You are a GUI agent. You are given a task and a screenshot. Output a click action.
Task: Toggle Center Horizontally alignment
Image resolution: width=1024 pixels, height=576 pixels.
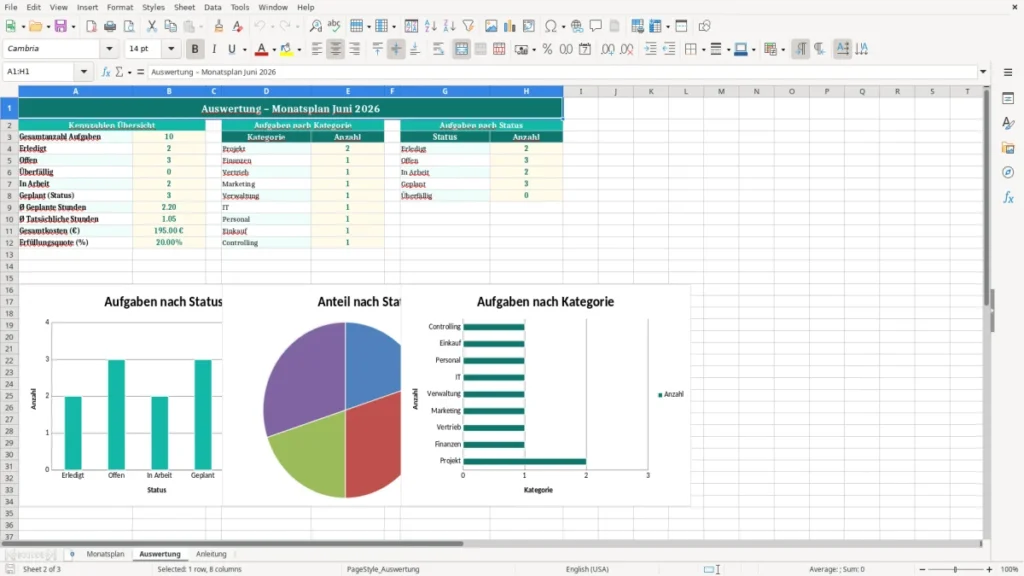(335, 49)
